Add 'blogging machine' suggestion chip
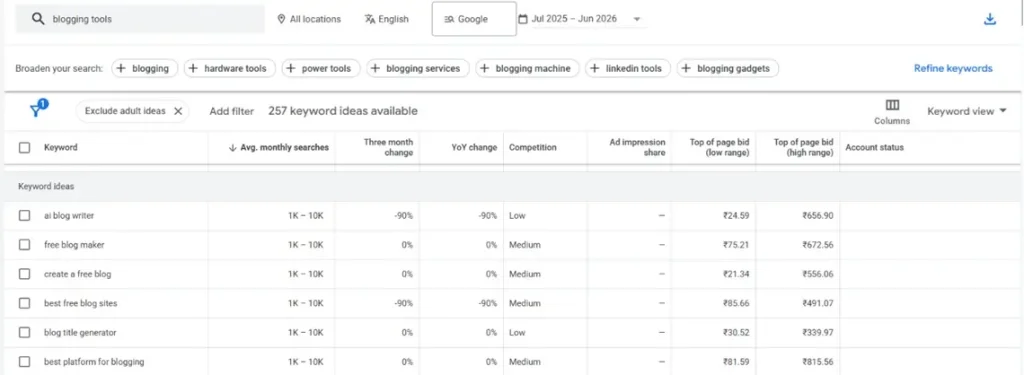Image resolution: width=1024 pixels, height=375 pixels. coord(527,69)
